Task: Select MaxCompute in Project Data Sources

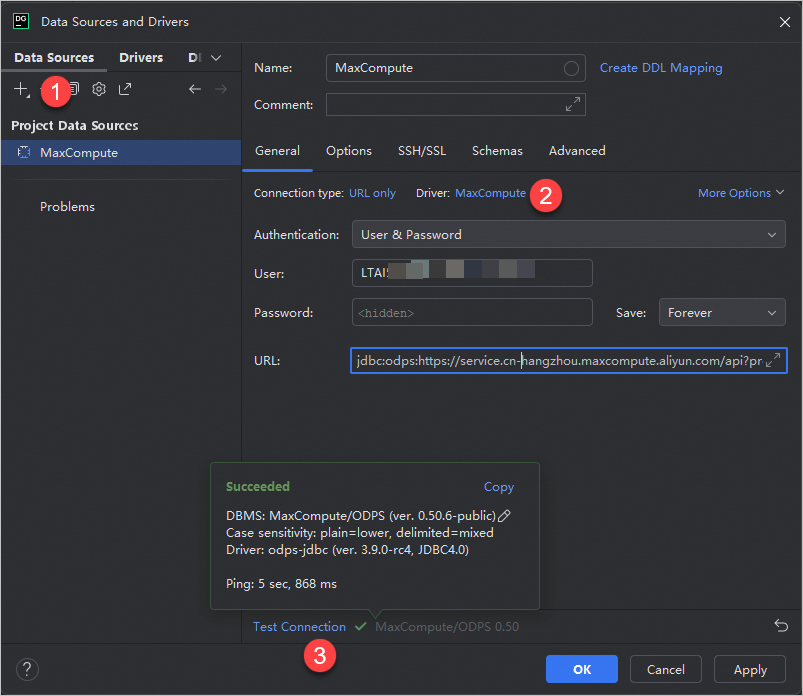Action: click(x=121, y=153)
